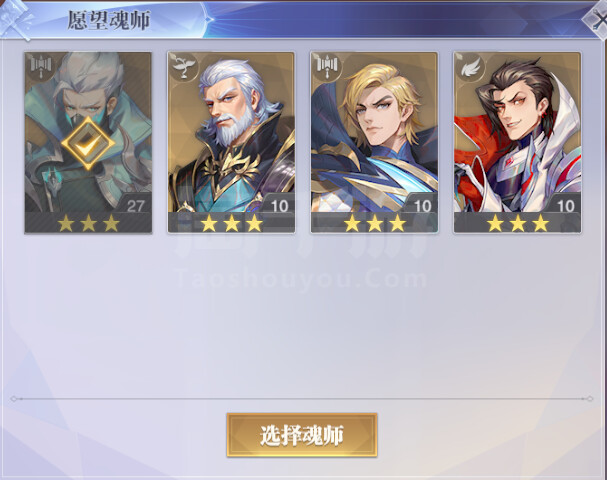Click the fortress class icon on blonde card
The image size is (607, 480).
click(327, 67)
